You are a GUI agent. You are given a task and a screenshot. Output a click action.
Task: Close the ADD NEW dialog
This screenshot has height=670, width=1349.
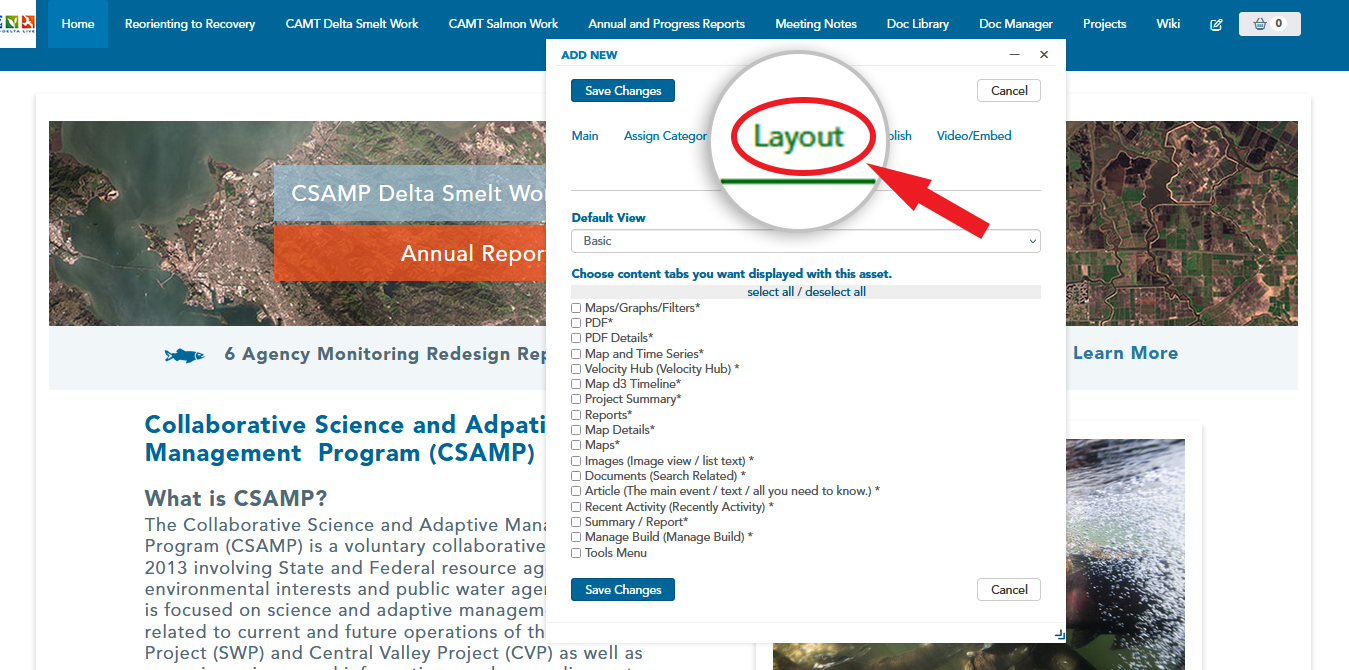pos(1044,55)
